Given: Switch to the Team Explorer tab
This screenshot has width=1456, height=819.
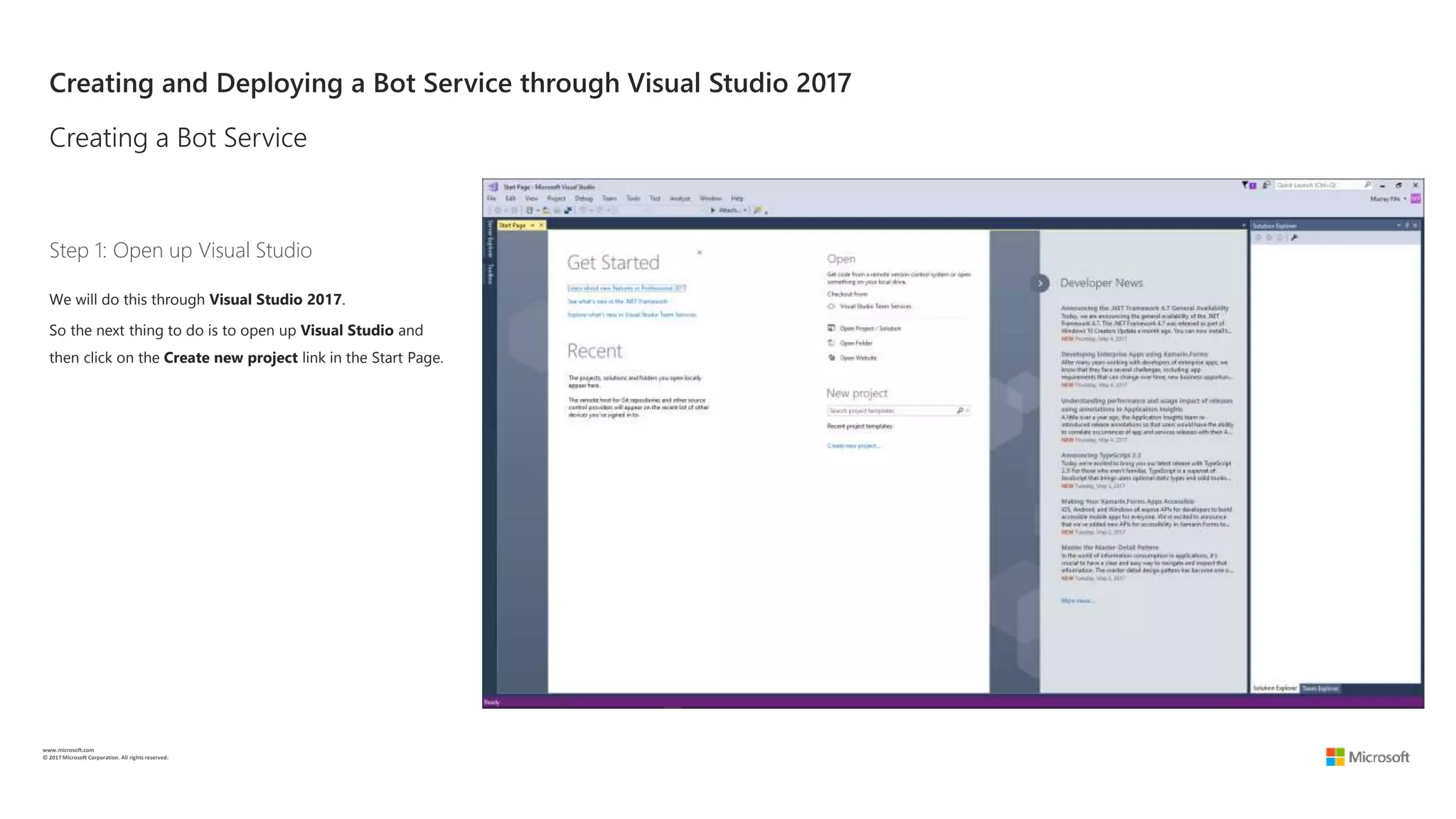Looking at the screenshot, I should [1319, 688].
